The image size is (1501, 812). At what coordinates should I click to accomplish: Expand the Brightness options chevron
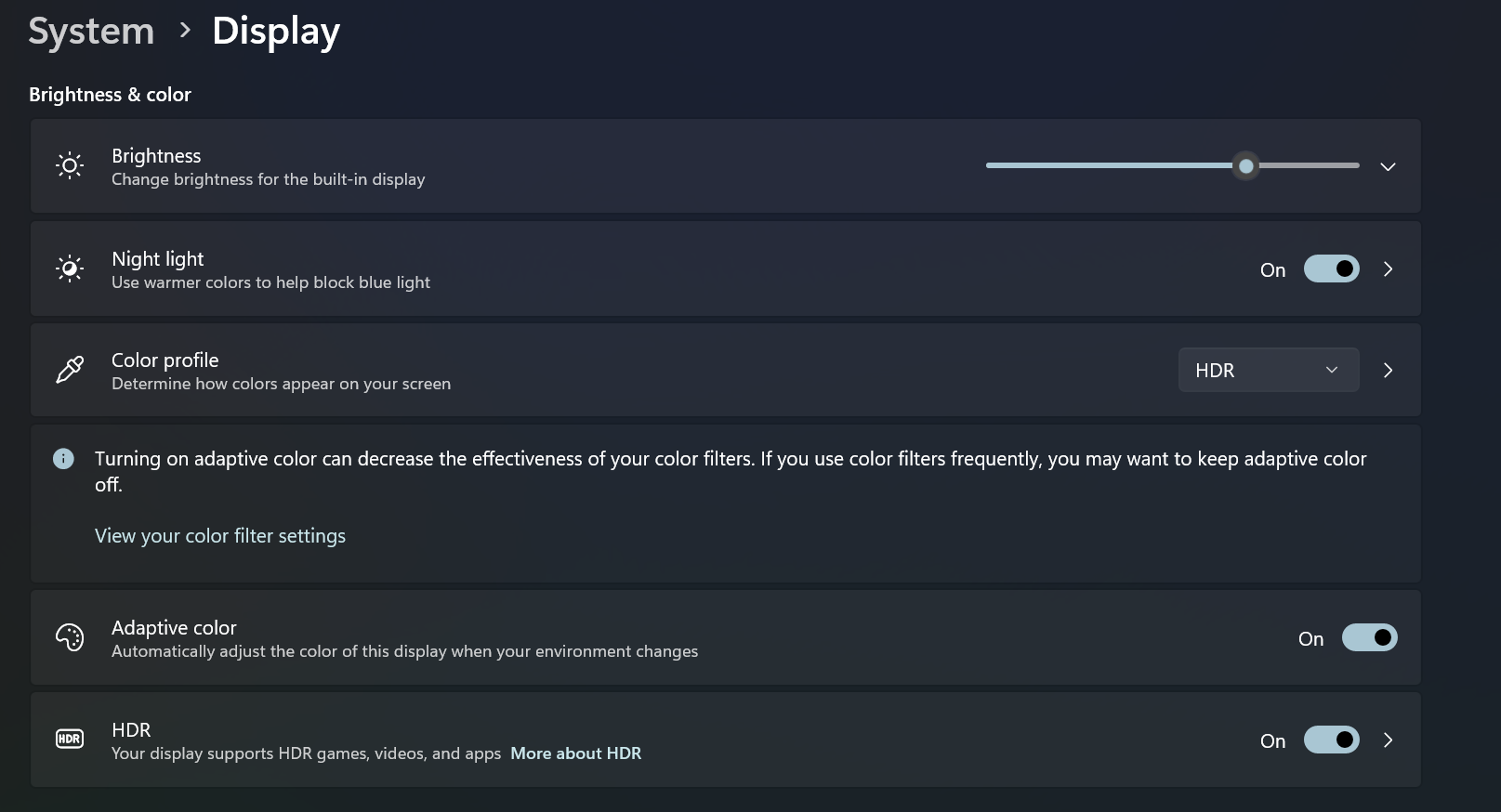(1388, 166)
